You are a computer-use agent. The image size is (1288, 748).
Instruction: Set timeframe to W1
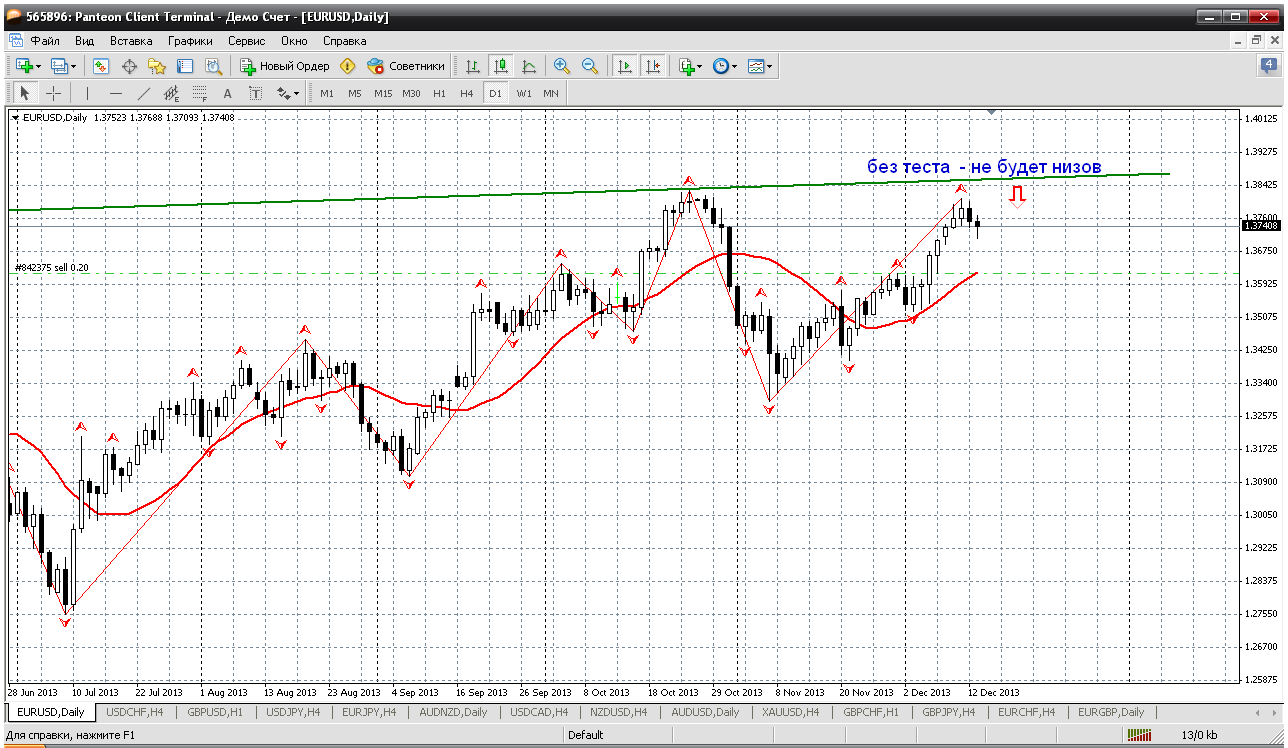click(524, 93)
